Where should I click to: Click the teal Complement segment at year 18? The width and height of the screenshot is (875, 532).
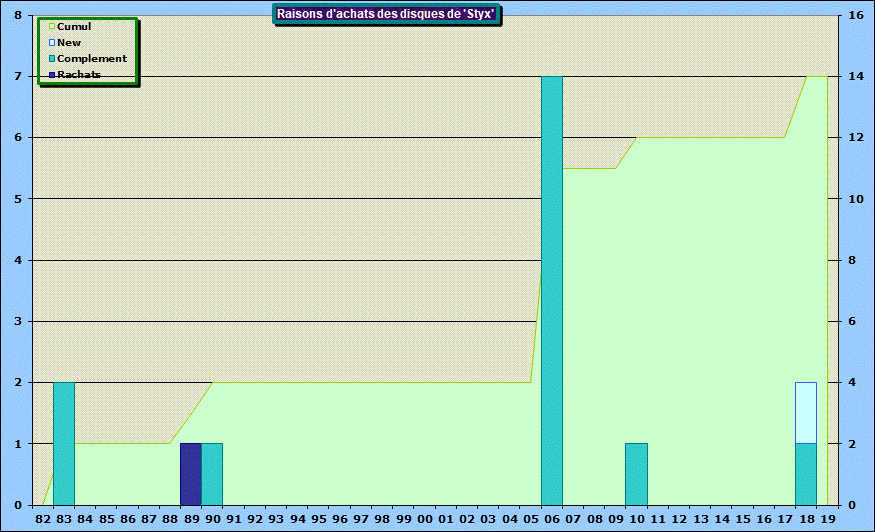806,474
